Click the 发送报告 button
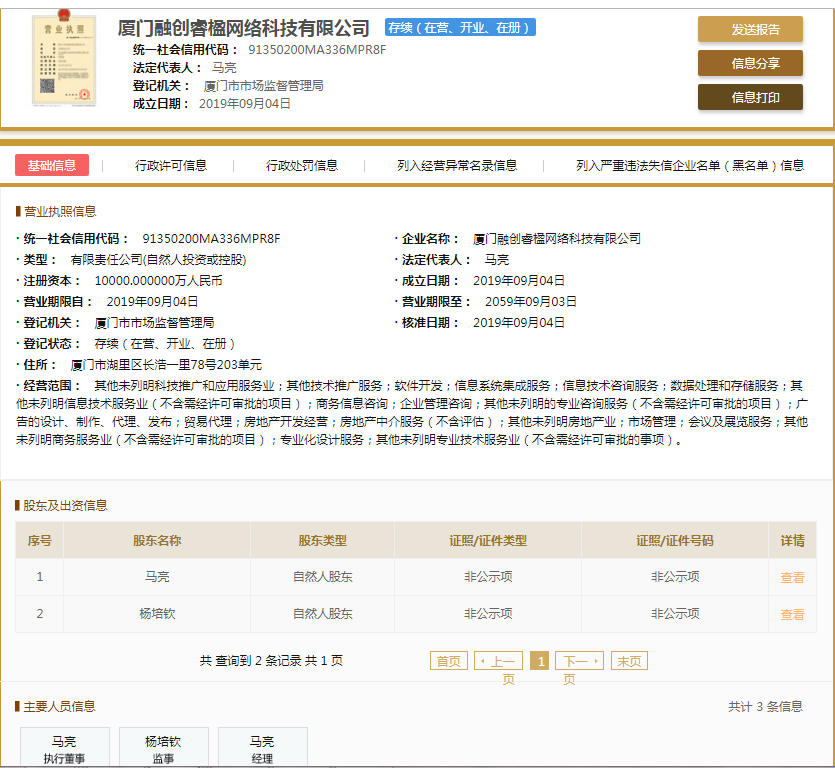The image size is (835, 768). 750,29
